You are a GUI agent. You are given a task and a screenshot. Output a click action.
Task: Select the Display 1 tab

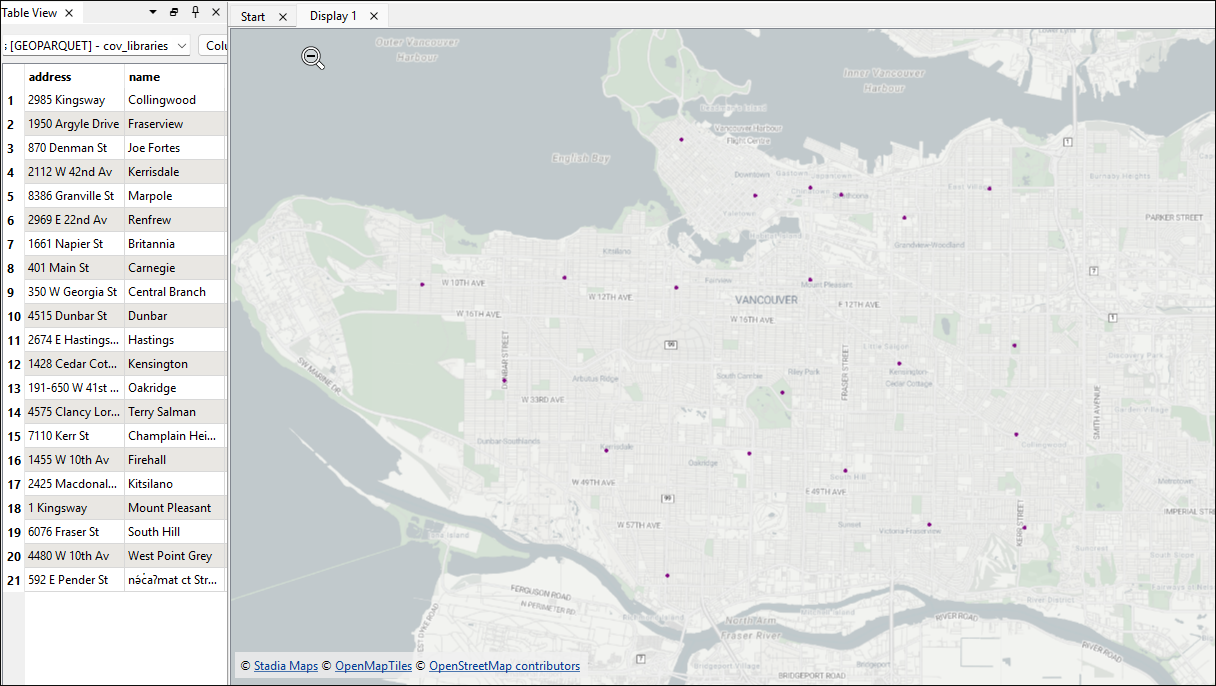(332, 17)
